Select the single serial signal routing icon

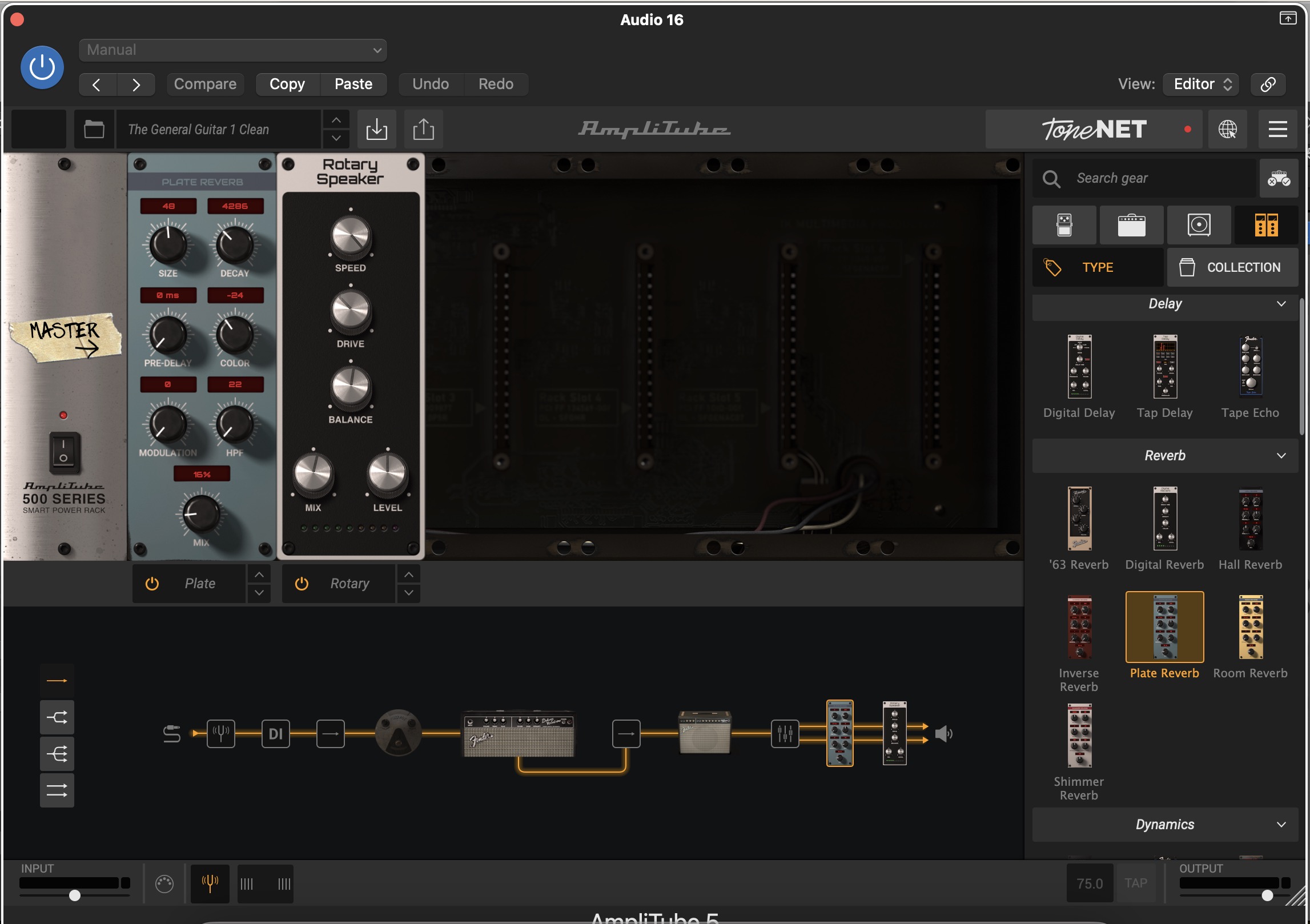tap(57, 681)
